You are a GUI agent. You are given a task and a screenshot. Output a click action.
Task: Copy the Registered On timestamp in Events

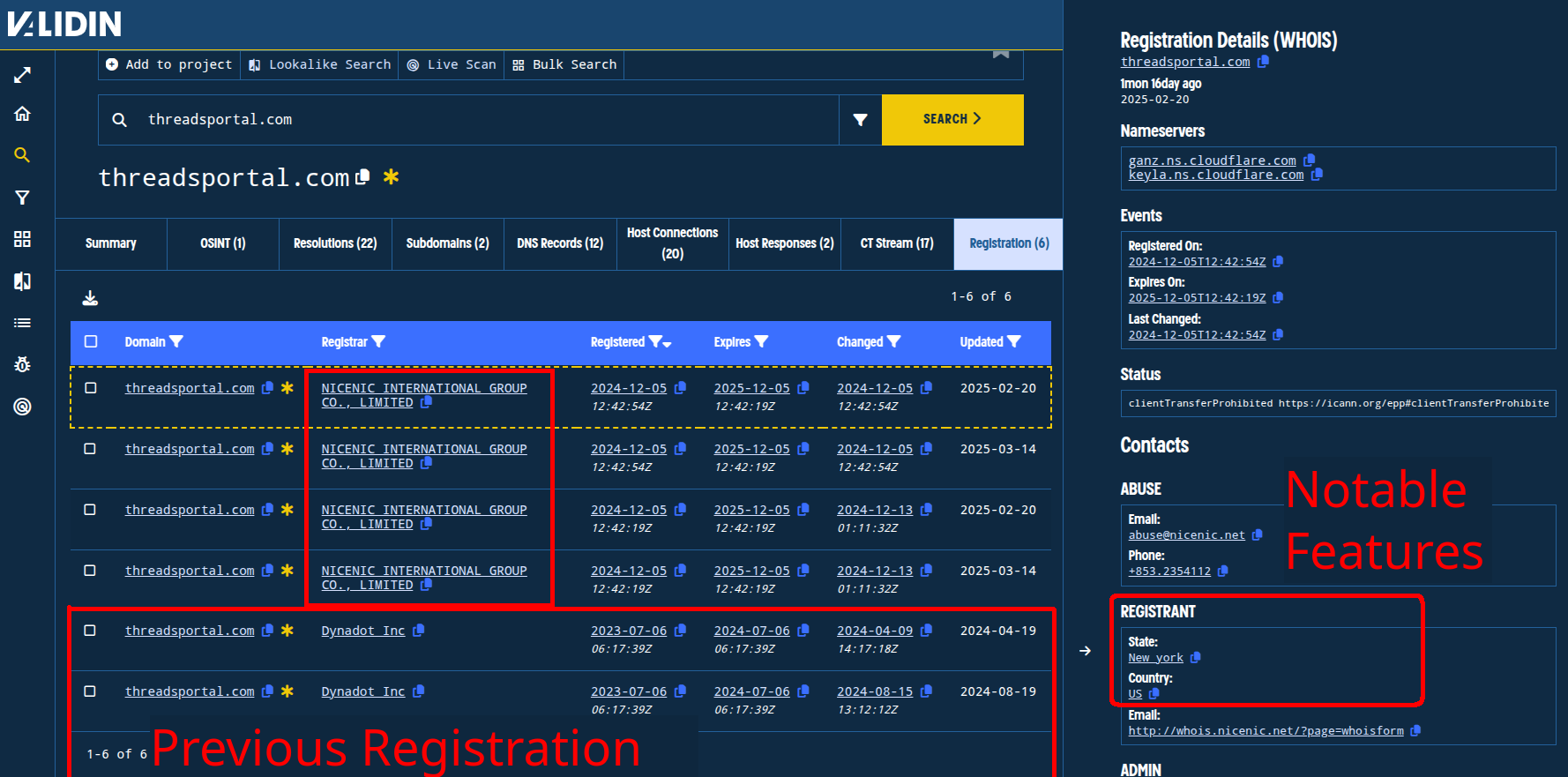click(x=1278, y=261)
